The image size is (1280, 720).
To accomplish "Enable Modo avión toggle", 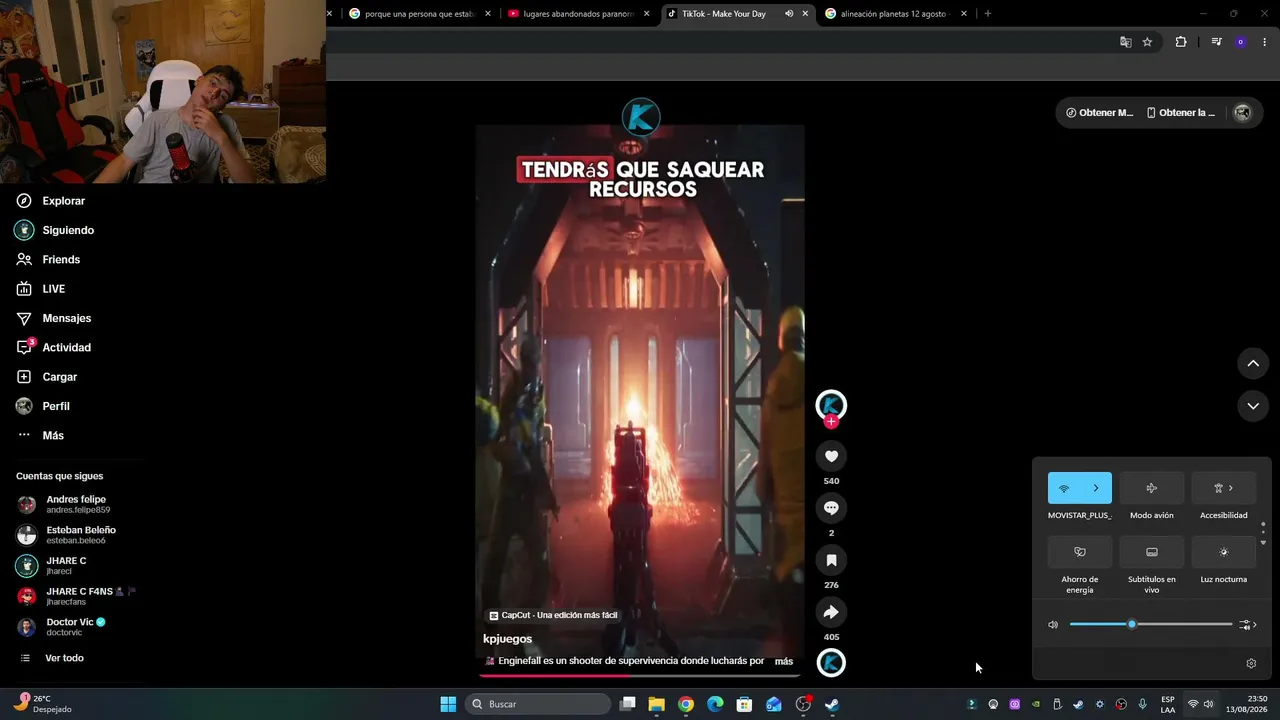I will [1152, 488].
